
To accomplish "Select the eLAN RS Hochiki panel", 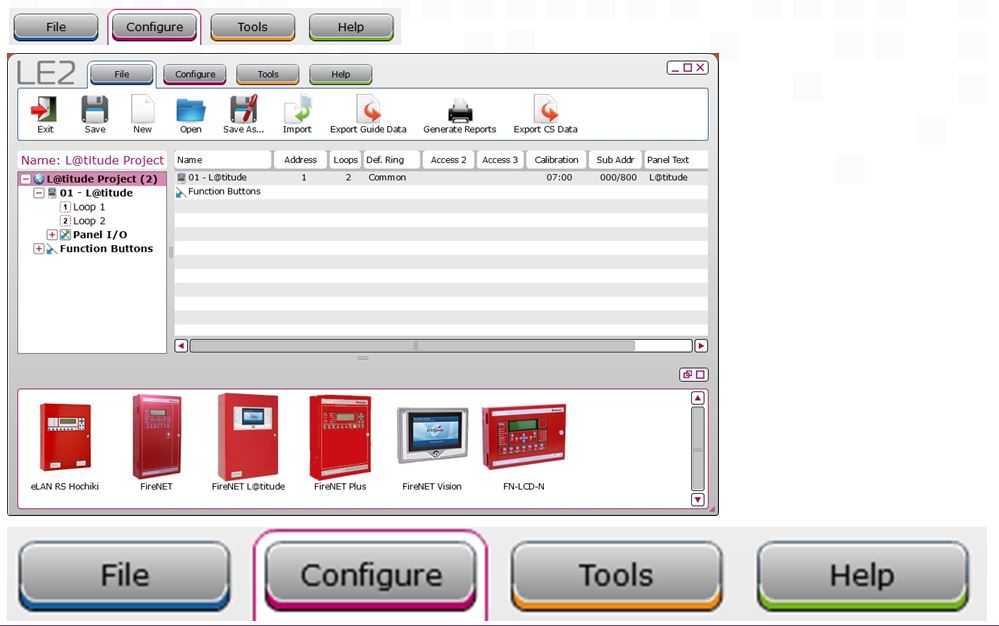I will click(x=65, y=437).
